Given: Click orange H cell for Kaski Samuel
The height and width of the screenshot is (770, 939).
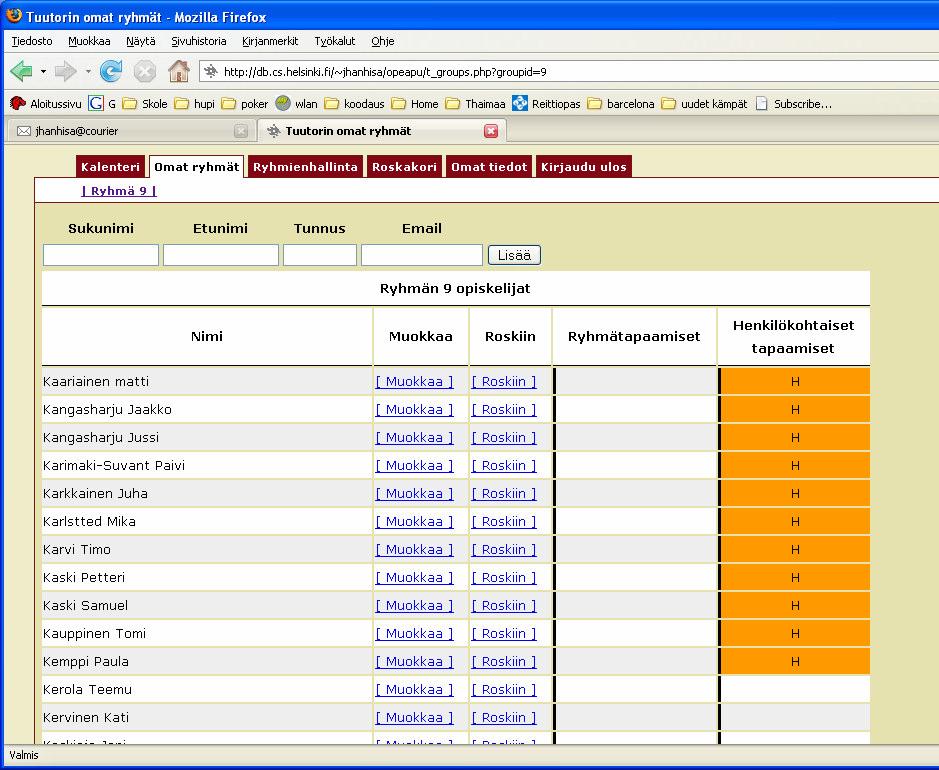Looking at the screenshot, I should pyautogui.click(x=795, y=605).
